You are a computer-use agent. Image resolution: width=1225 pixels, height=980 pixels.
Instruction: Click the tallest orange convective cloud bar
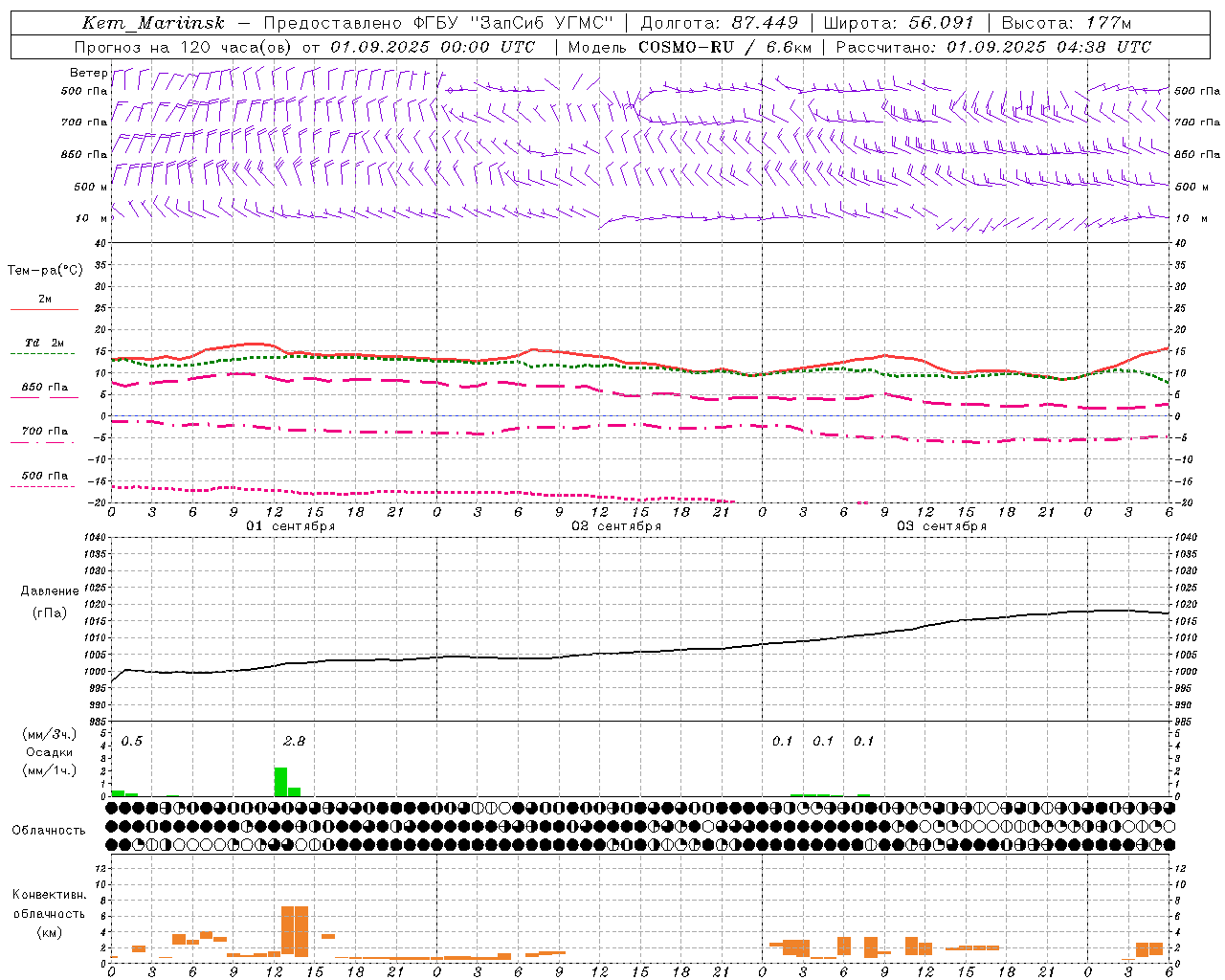tap(294, 931)
